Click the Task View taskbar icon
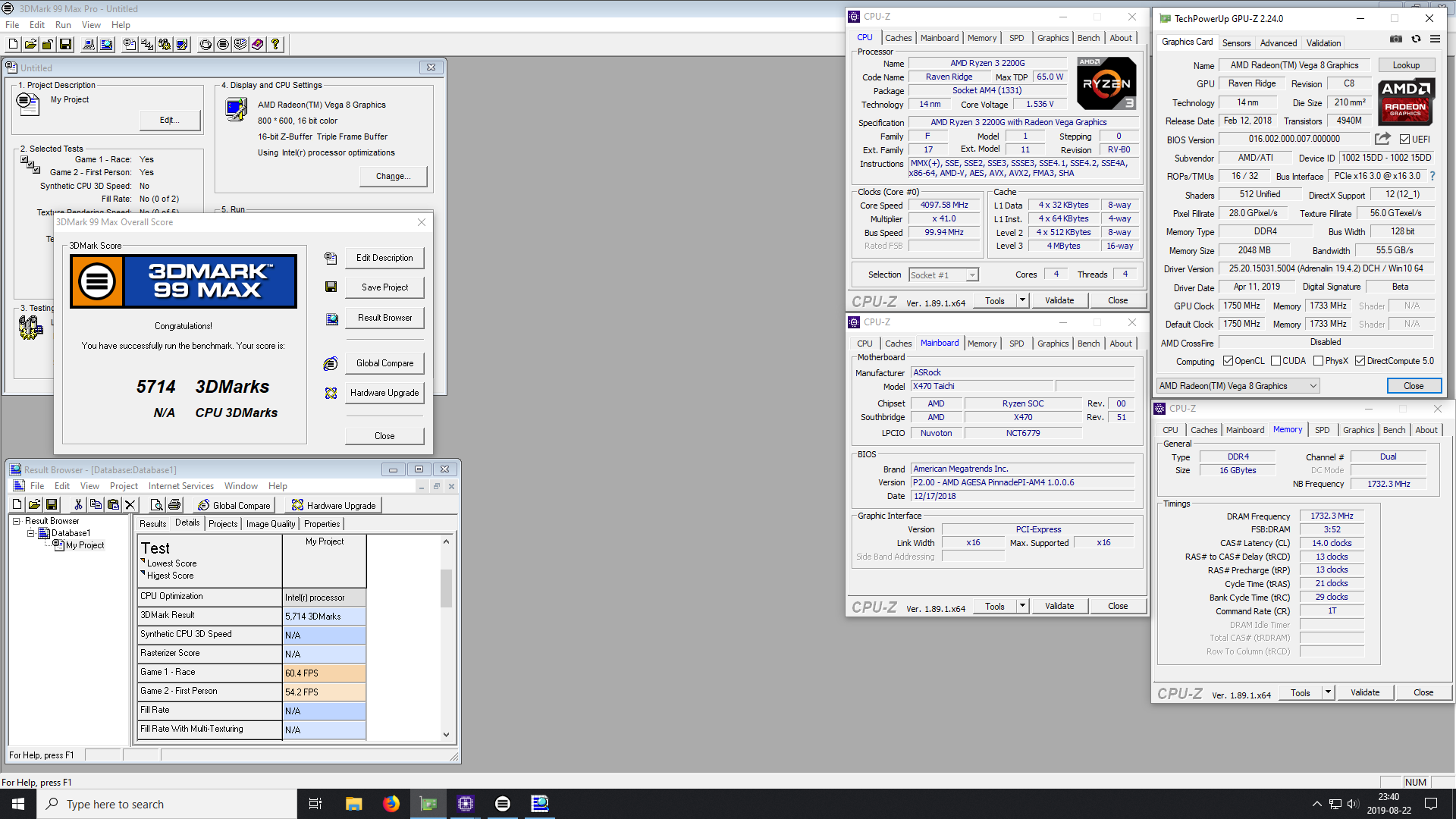The image size is (1456, 819). point(315,804)
